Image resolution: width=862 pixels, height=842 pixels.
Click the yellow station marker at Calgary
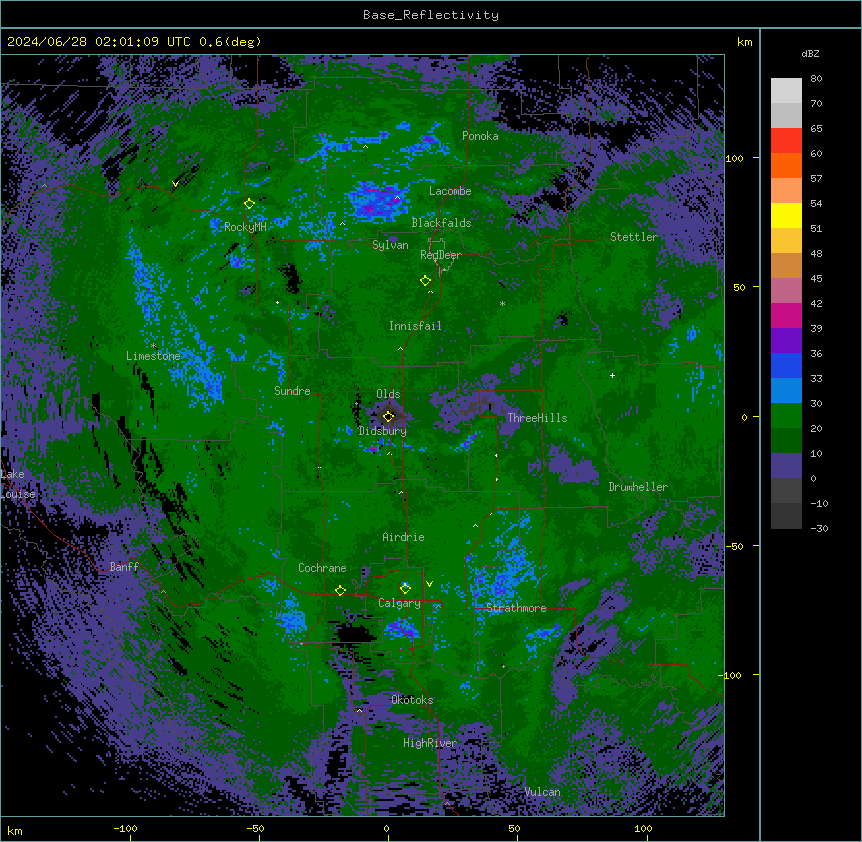(x=405, y=589)
